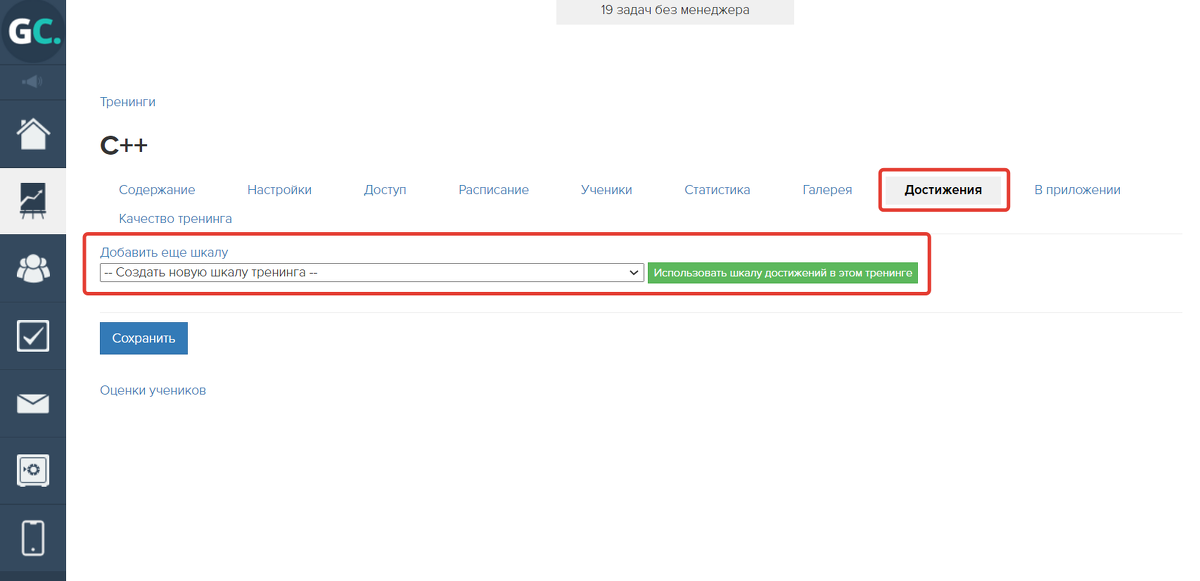
Task: Switch to the Галерея tab
Action: pyautogui.click(x=827, y=190)
